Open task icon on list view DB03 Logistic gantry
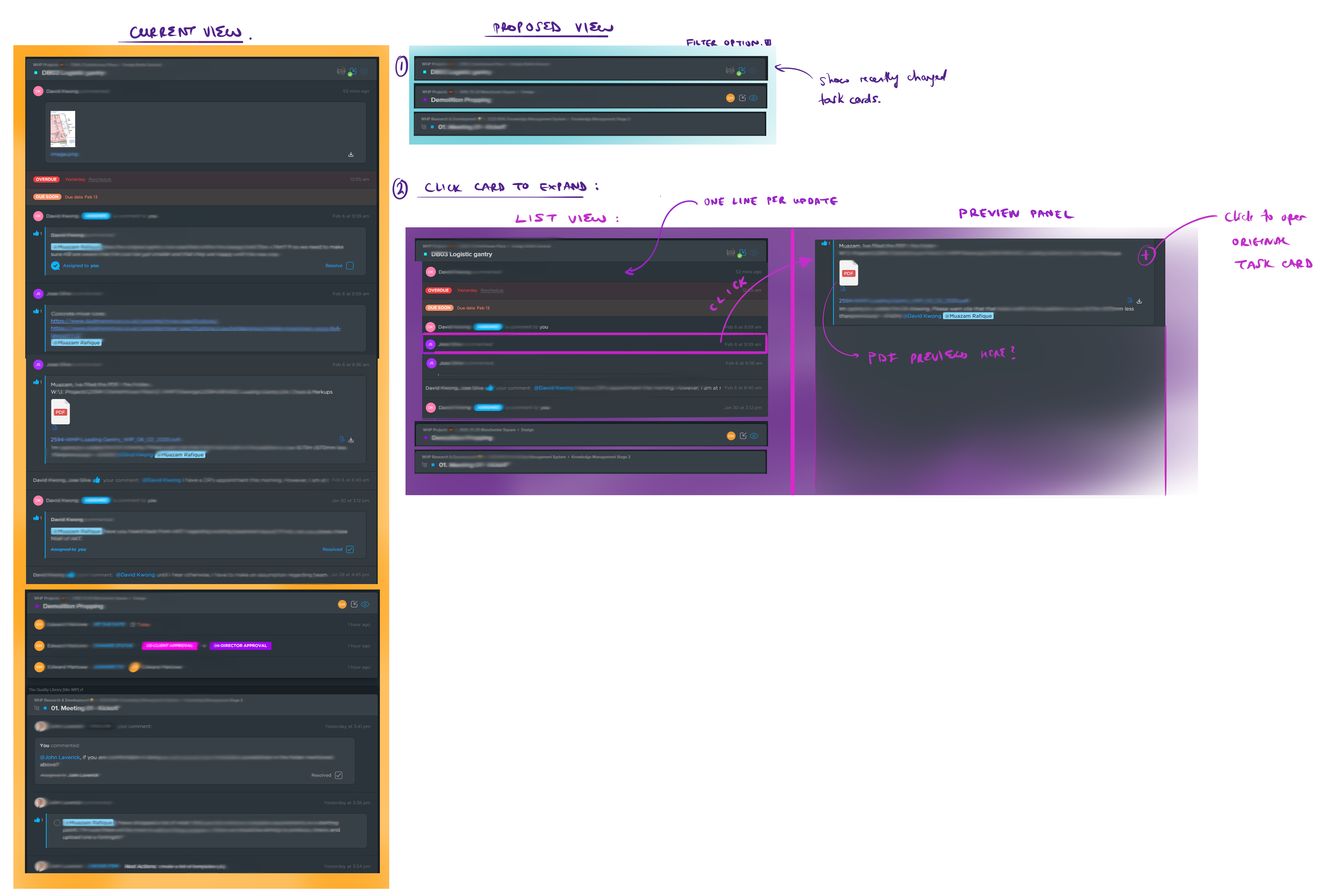The width and height of the screenshot is (1325, 896). coord(742,253)
